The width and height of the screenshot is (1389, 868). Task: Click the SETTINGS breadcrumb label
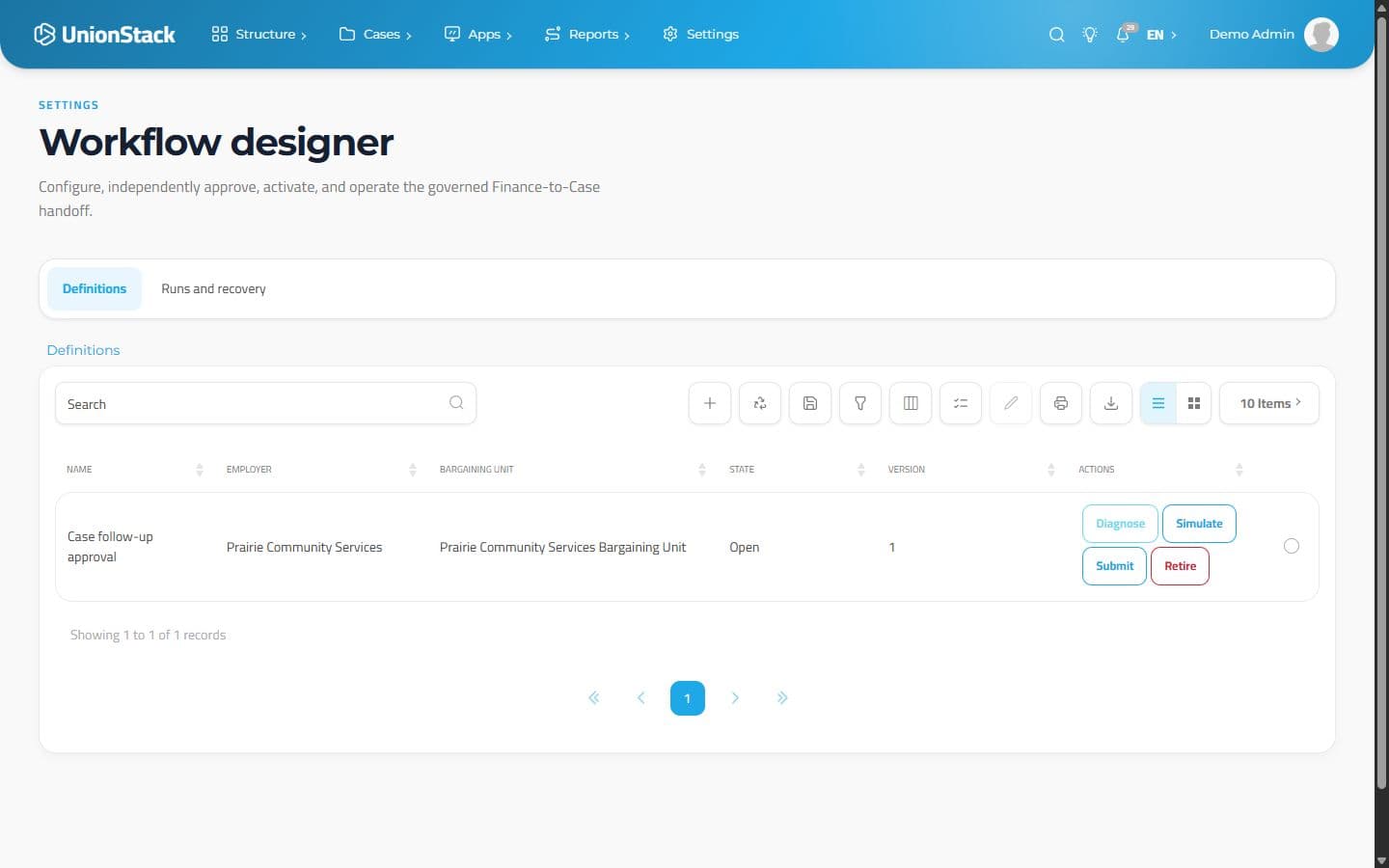[x=68, y=105]
